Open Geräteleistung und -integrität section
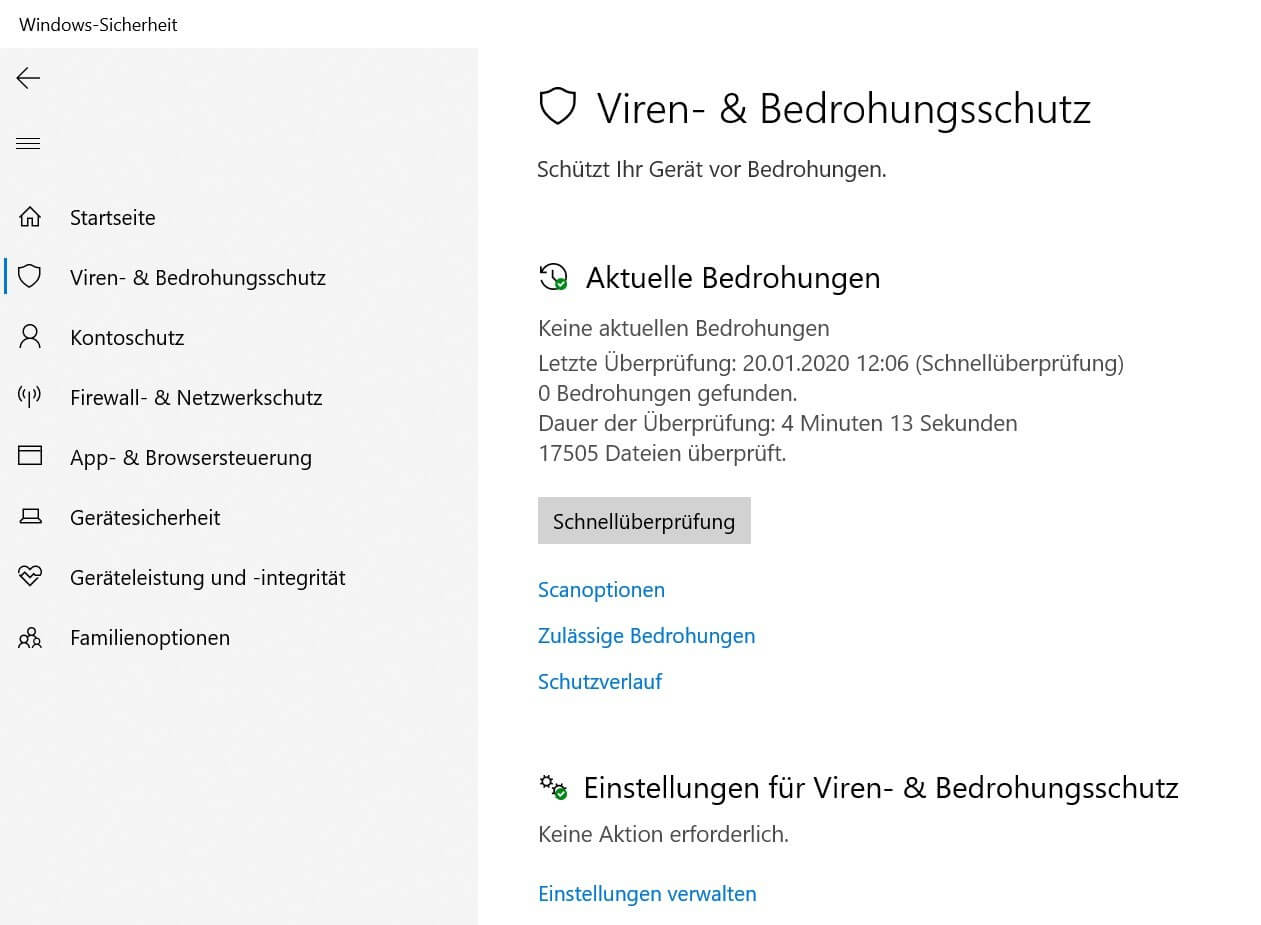The width and height of the screenshot is (1261, 925). pos(207,578)
